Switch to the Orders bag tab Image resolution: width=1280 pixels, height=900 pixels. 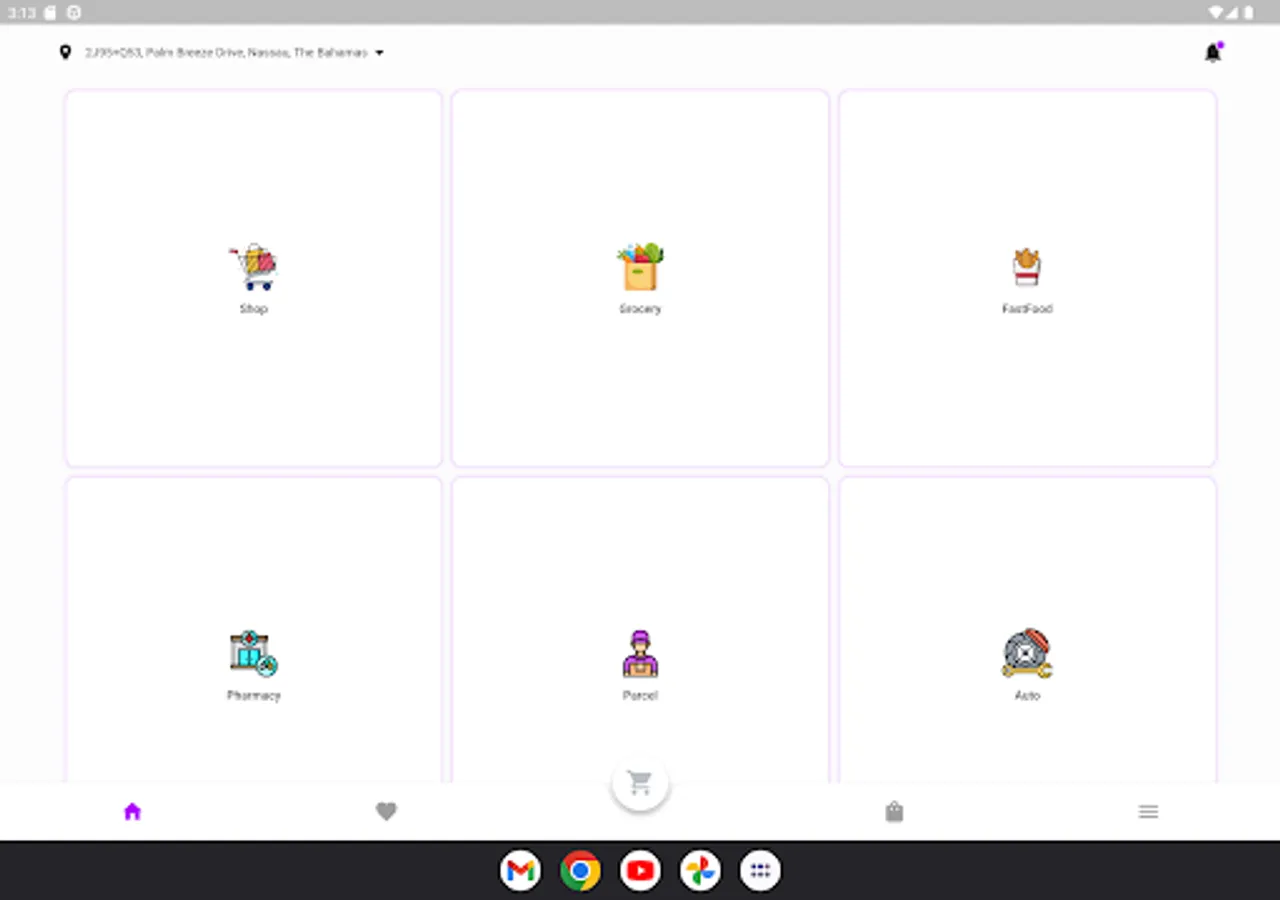point(894,811)
